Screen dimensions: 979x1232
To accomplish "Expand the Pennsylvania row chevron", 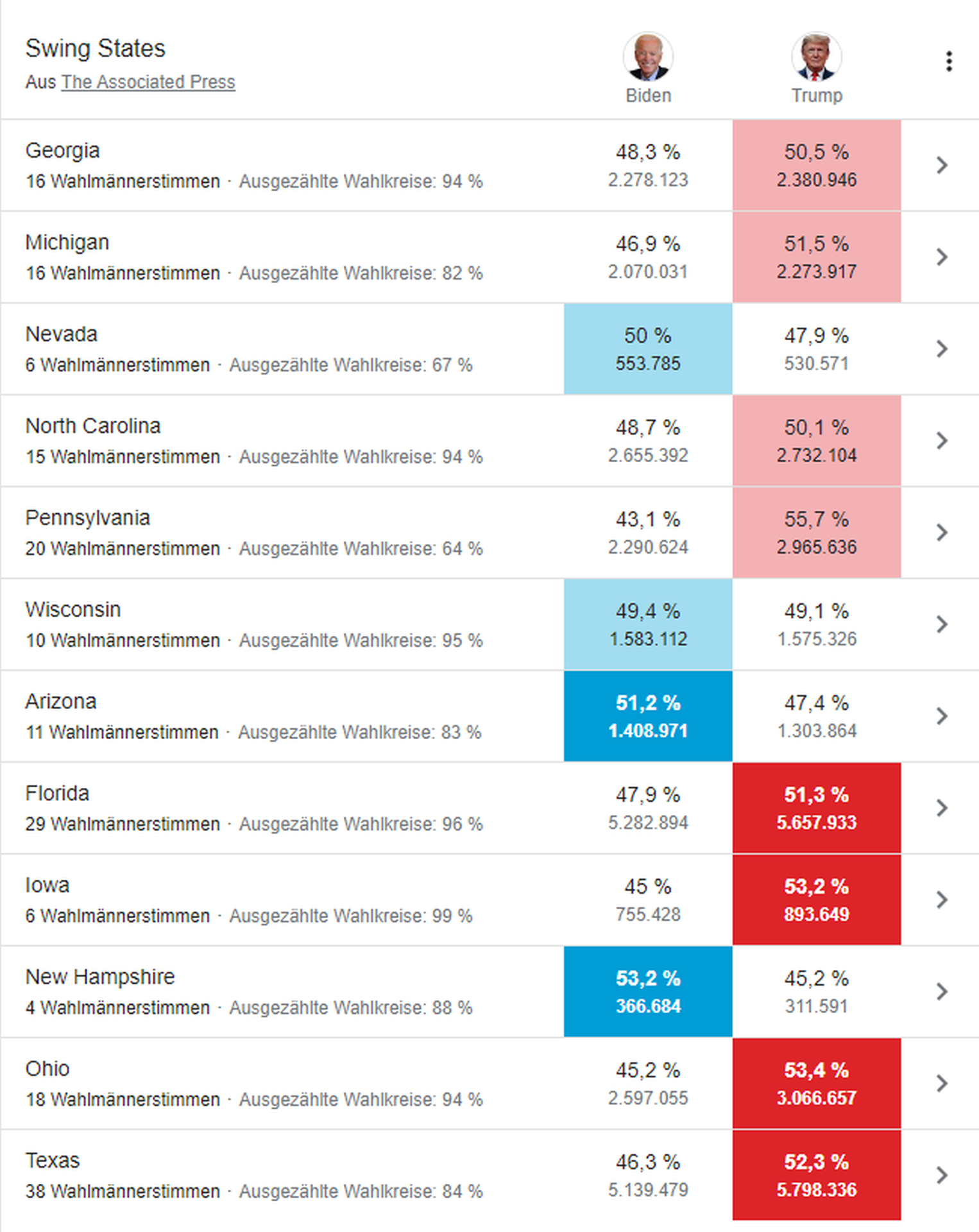I will click(x=941, y=533).
